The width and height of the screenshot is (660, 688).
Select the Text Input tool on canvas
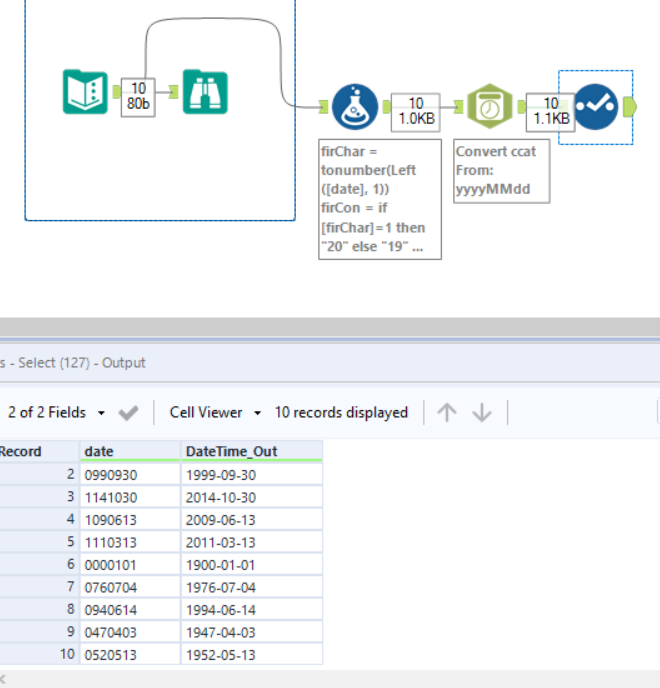[85, 93]
